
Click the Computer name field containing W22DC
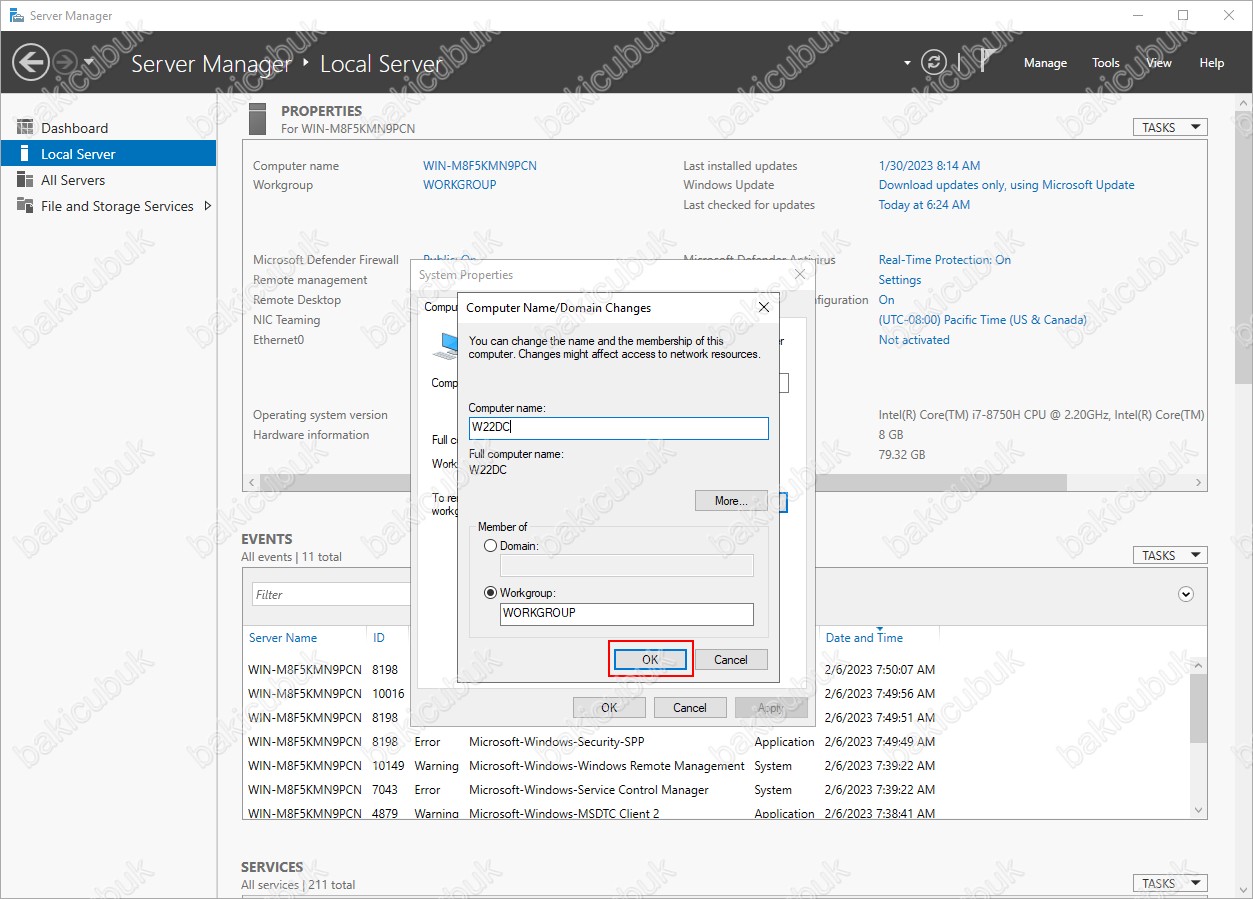point(619,428)
